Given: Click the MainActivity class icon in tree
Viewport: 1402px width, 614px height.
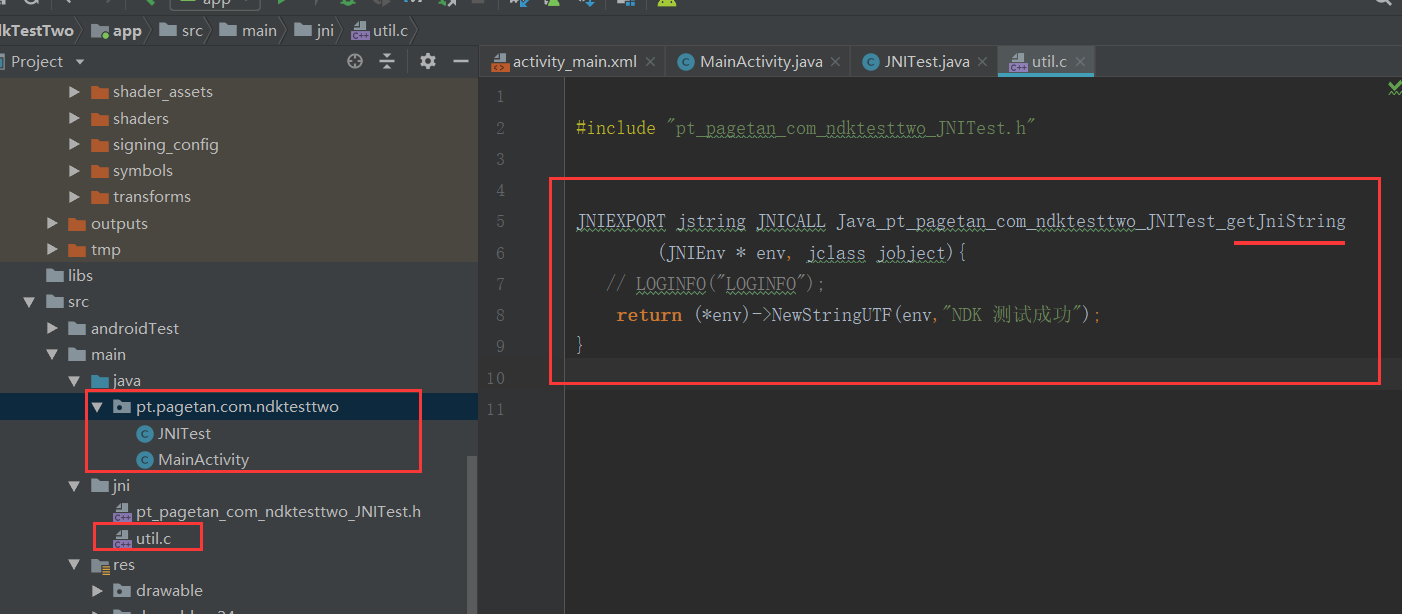Looking at the screenshot, I should 145,460.
